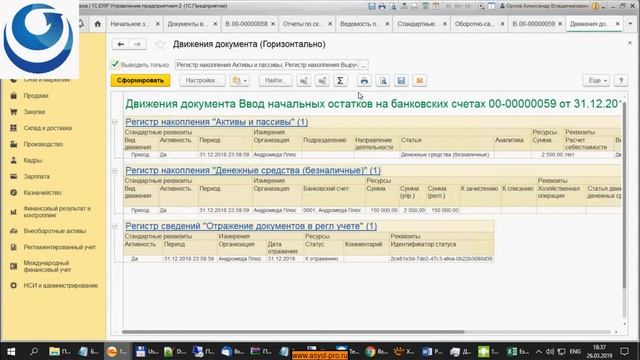Close the Движения до... tab
Image resolution: width=640 pixels, height=360 pixels.
tap(618, 24)
